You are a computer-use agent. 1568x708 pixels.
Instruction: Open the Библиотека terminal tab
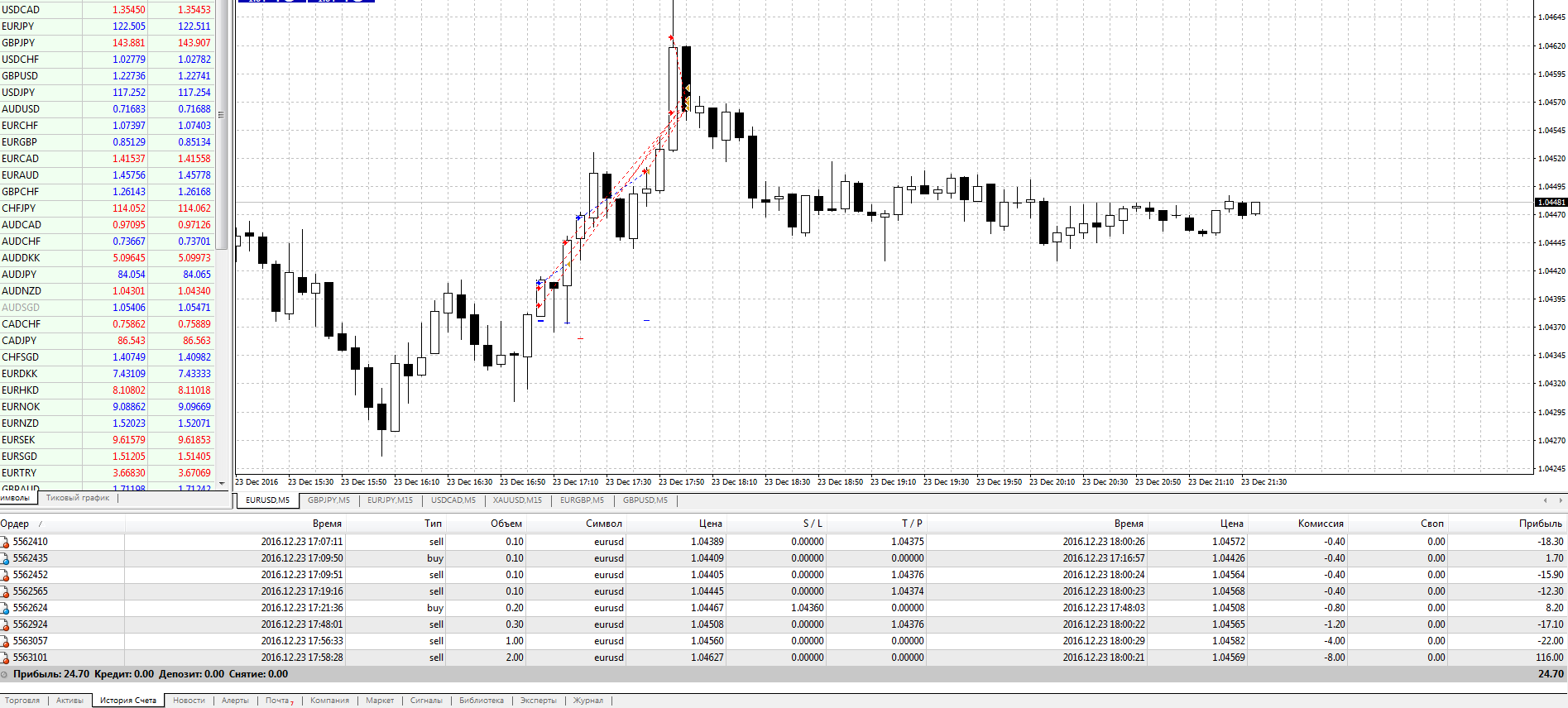tap(482, 701)
